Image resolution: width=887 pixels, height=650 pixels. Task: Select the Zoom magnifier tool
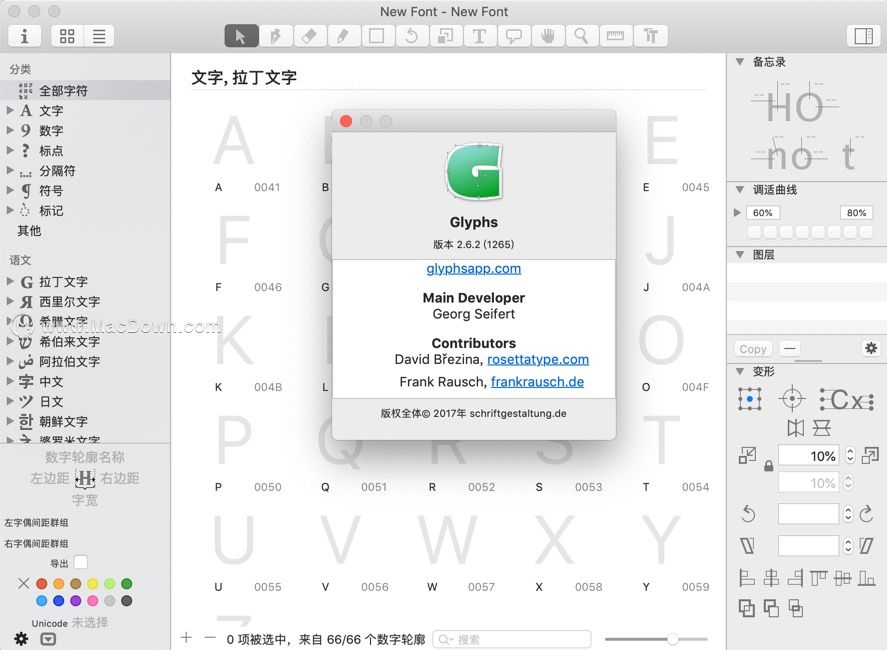[582, 36]
